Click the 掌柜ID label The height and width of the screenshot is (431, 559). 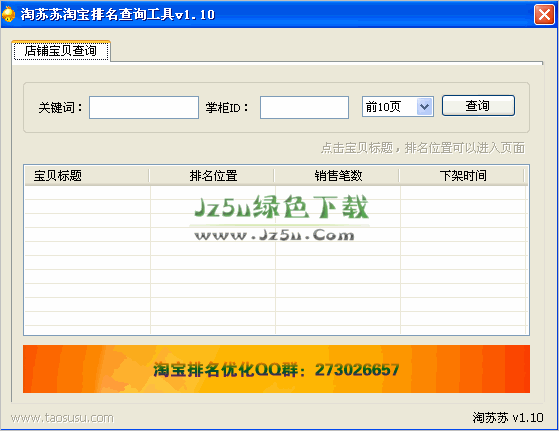227,107
